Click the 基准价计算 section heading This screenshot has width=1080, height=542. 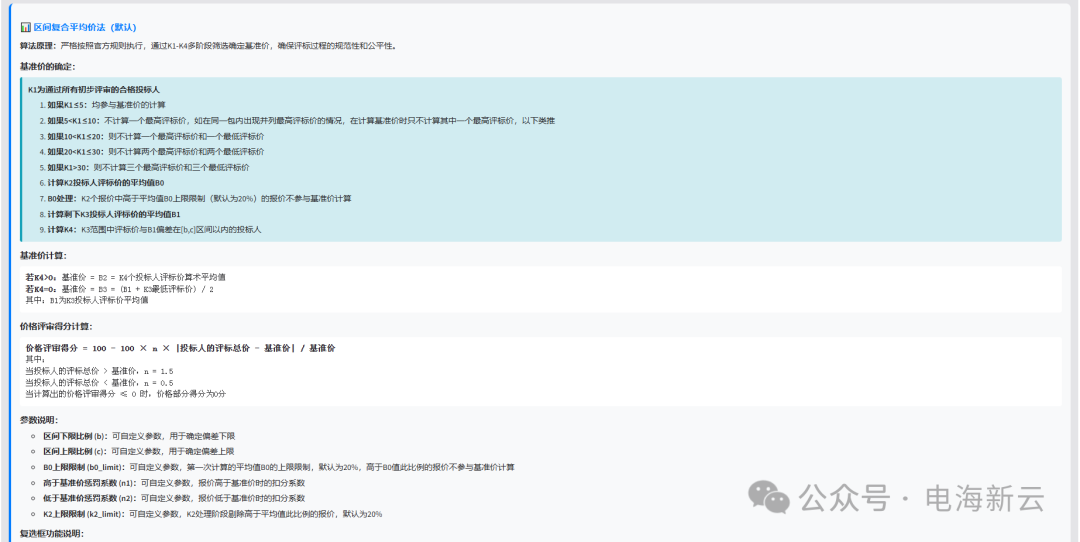tap(43, 256)
